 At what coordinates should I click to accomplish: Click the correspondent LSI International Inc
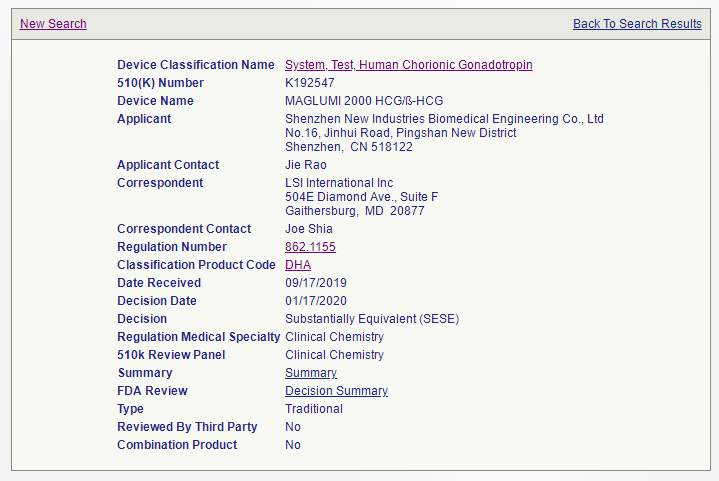339,183
